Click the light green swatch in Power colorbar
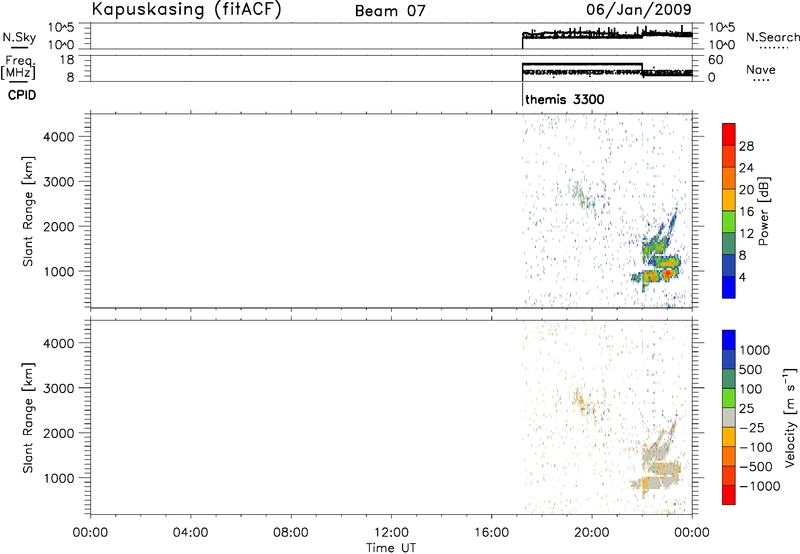Viewport: 800px width, 554px height. 729,221
